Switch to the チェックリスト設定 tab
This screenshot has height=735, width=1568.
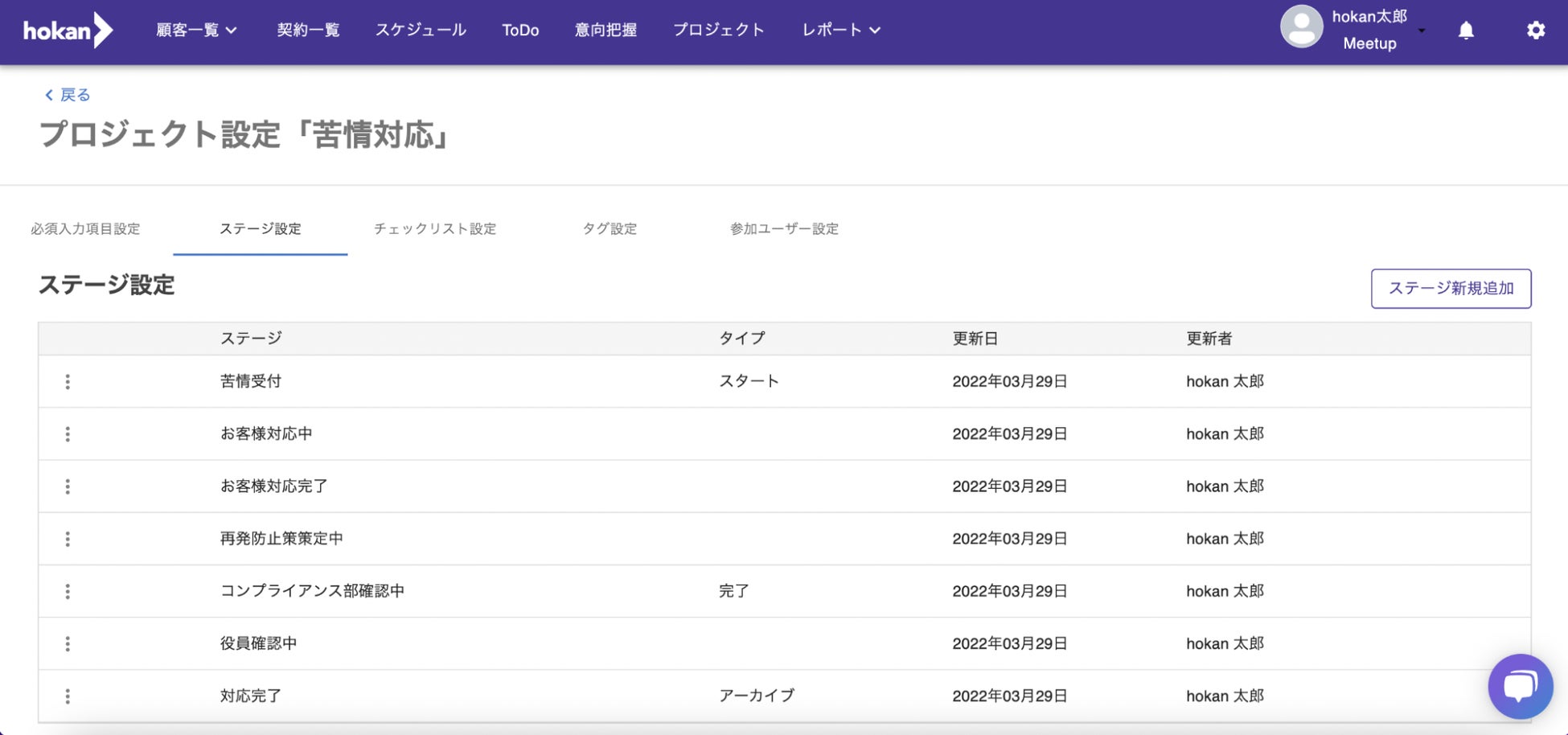434,229
